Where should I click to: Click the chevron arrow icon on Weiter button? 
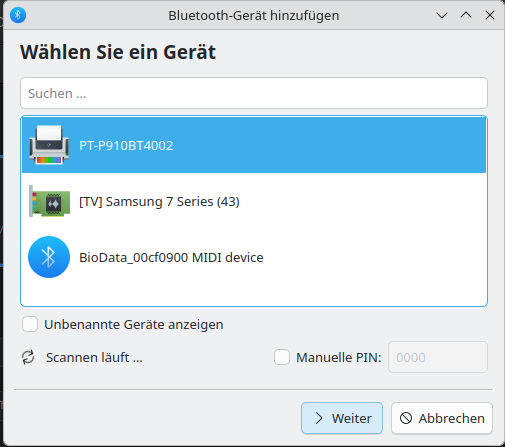[x=319, y=418]
